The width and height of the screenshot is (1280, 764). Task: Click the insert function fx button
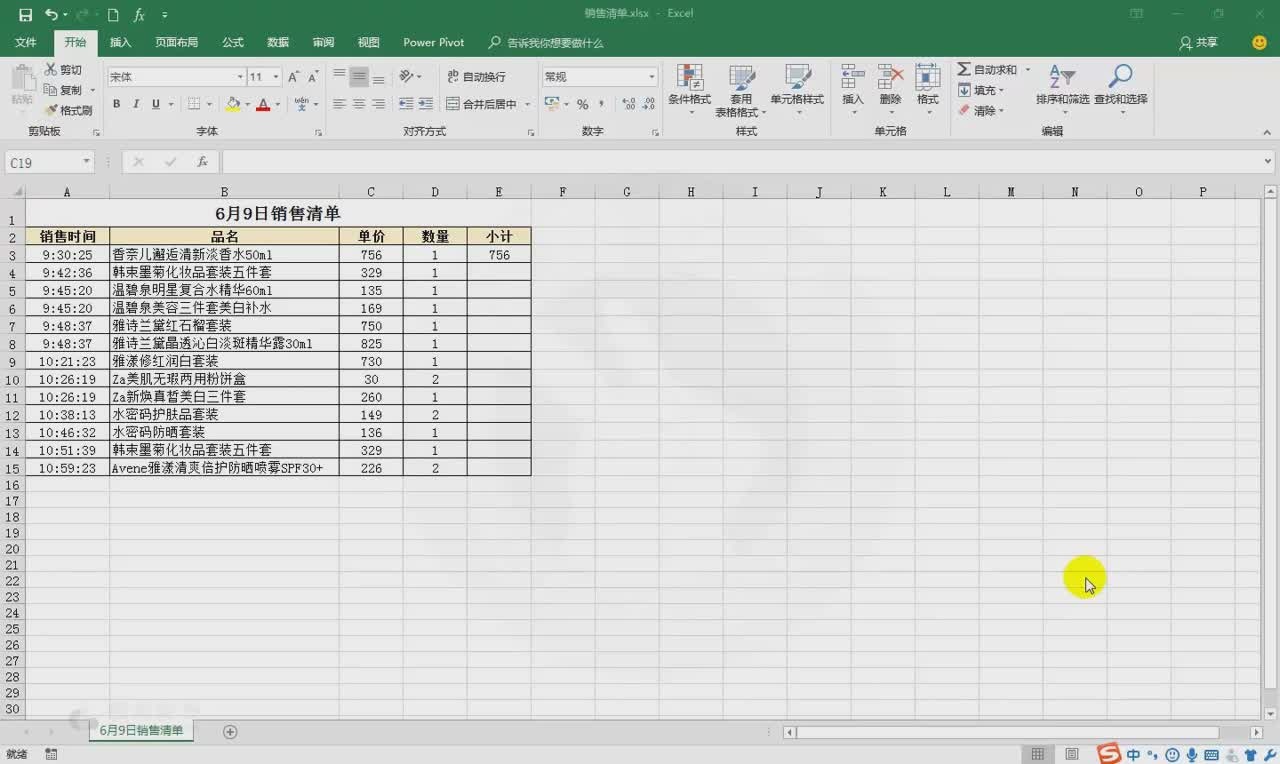(x=202, y=162)
